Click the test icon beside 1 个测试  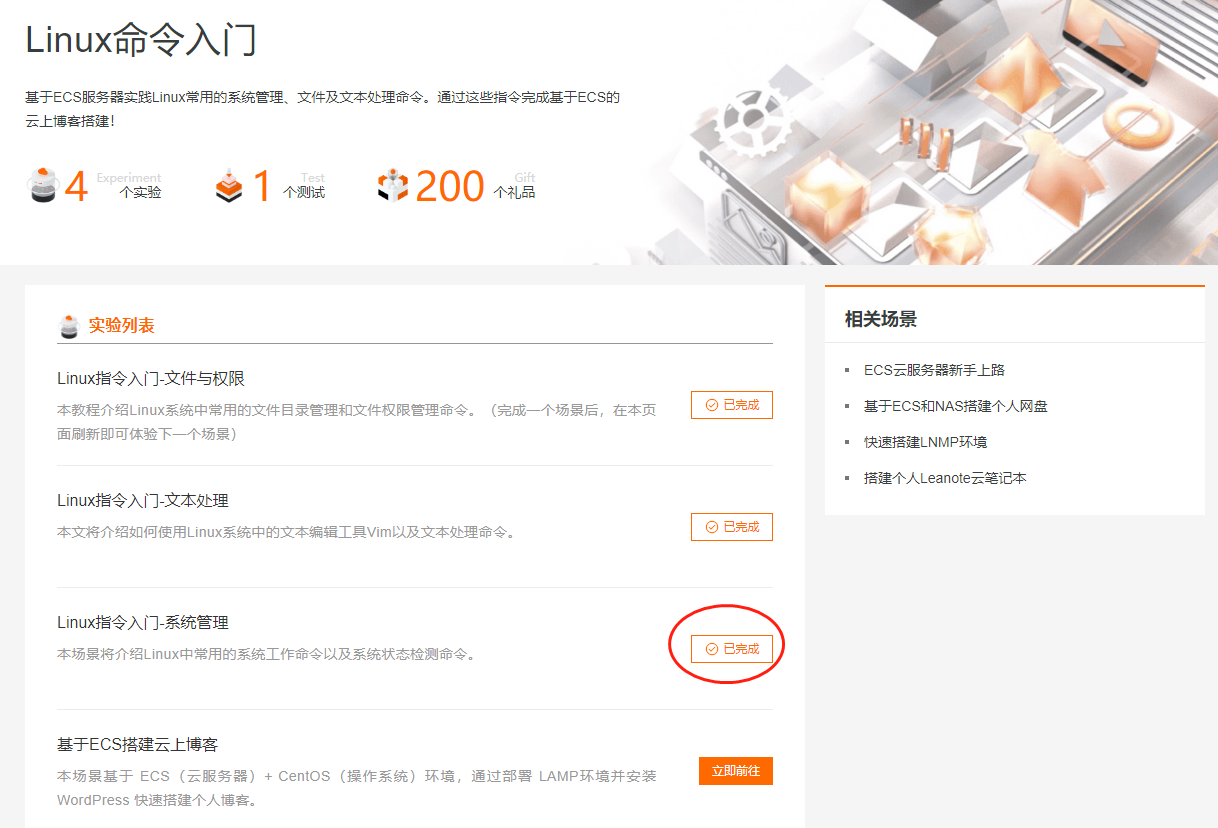pyautogui.click(x=229, y=186)
